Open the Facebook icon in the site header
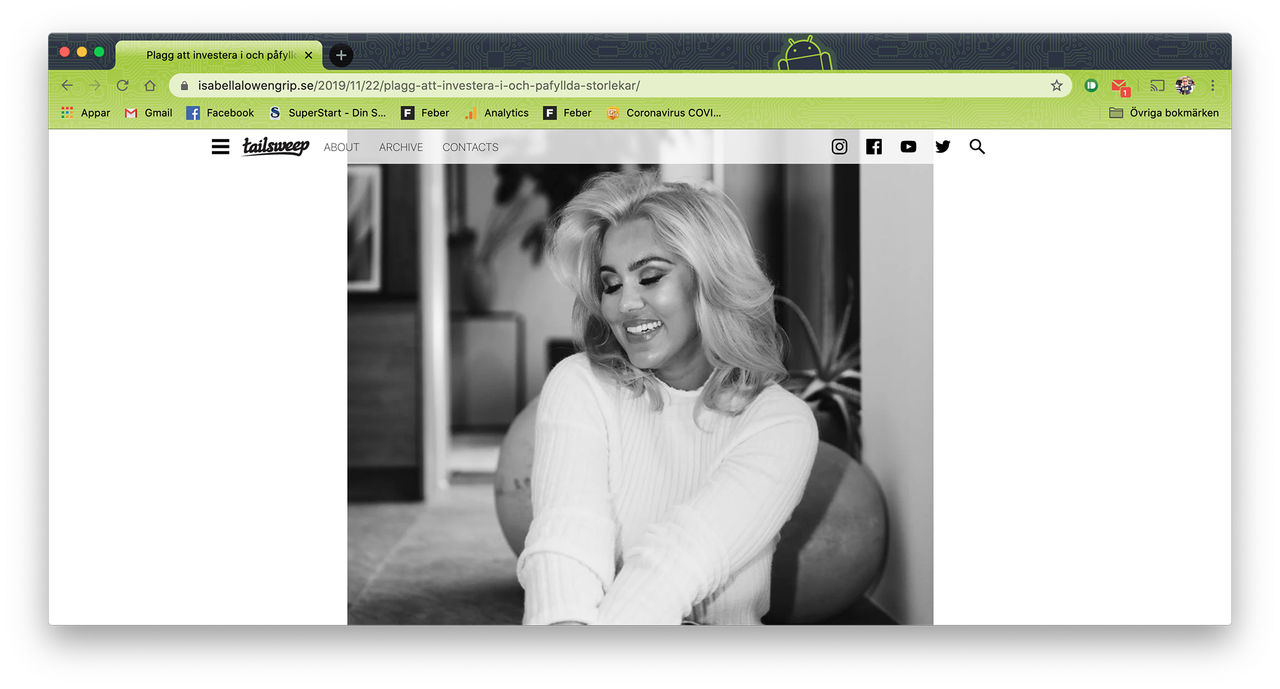Viewport: 1280px width, 689px height. (x=873, y=146)
